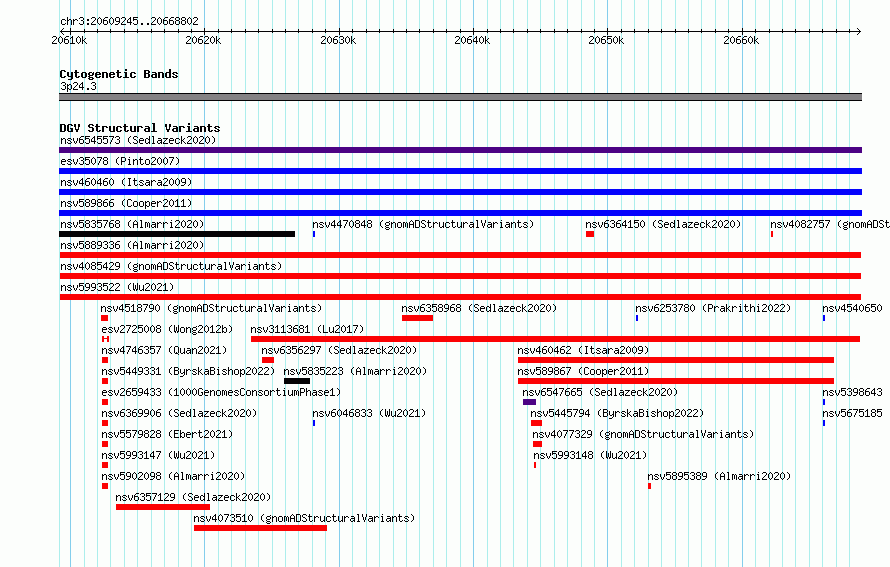Click the 20660k ruler tick label
Image resolution: width=890 pixels, height=567 pixels.
pos(741,40)
